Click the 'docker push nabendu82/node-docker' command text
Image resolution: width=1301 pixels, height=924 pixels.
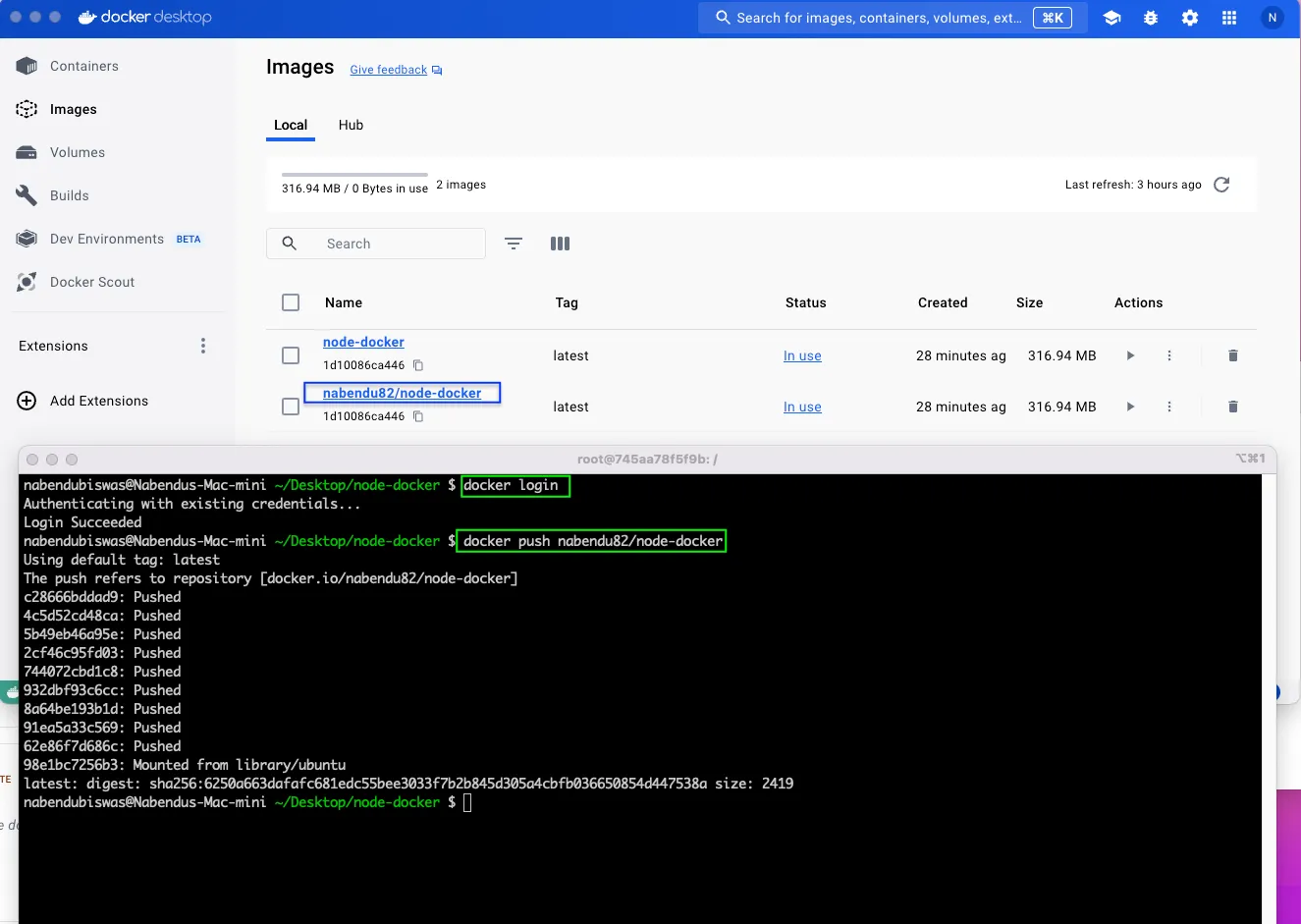click(593, 541)
